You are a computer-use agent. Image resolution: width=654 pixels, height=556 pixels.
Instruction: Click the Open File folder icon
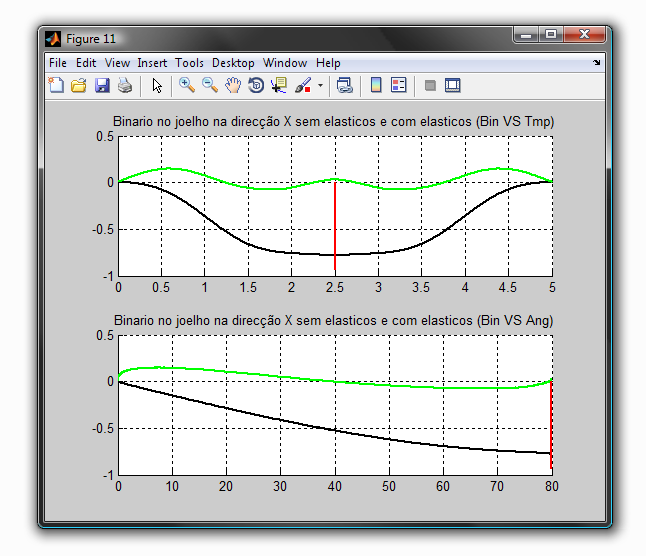[78, 86]
